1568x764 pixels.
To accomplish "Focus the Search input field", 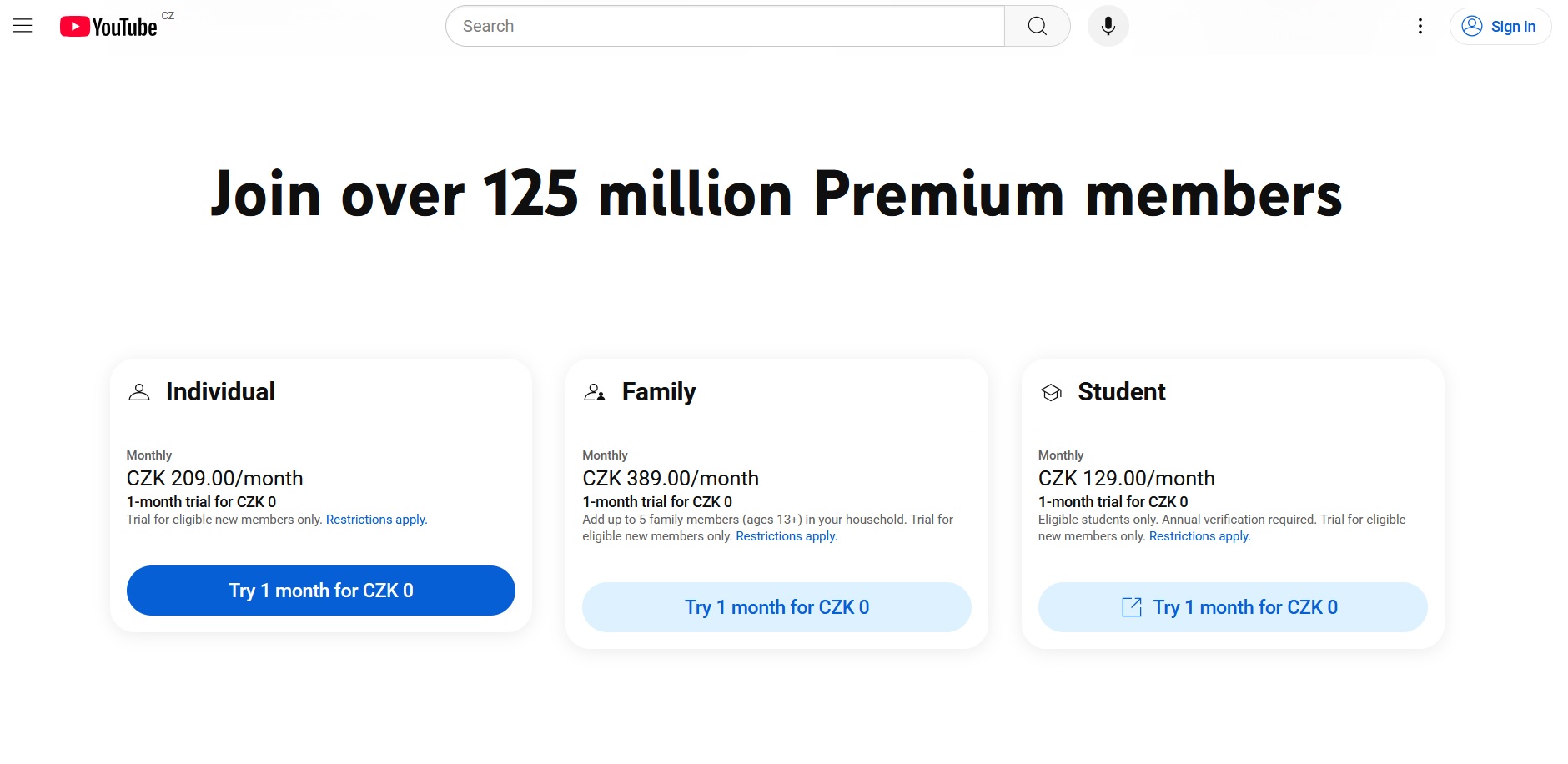I will pos(725,26).
